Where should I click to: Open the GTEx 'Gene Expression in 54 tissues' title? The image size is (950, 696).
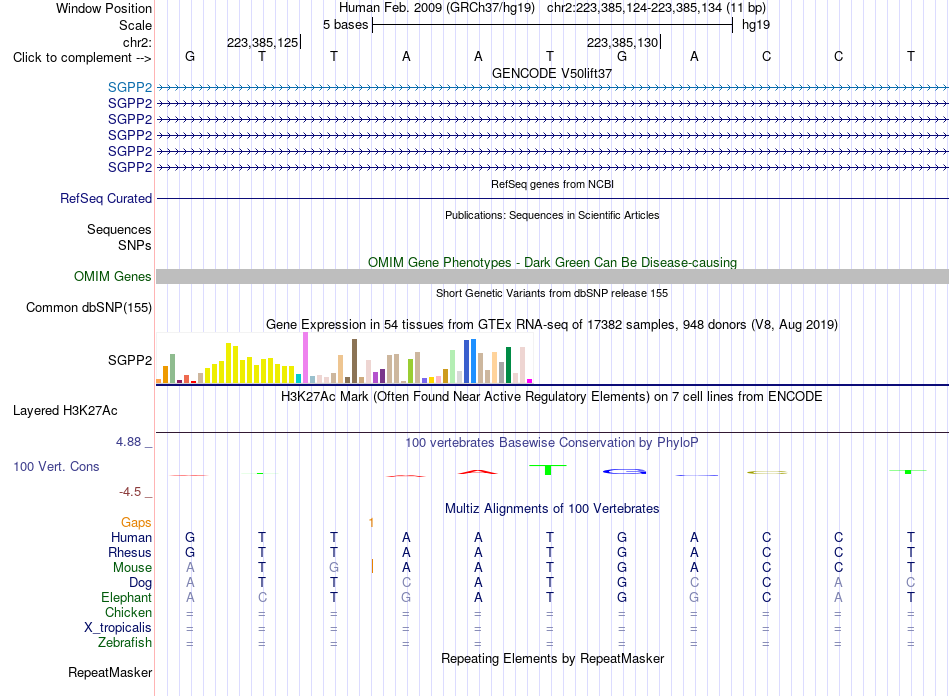point(552,325)
